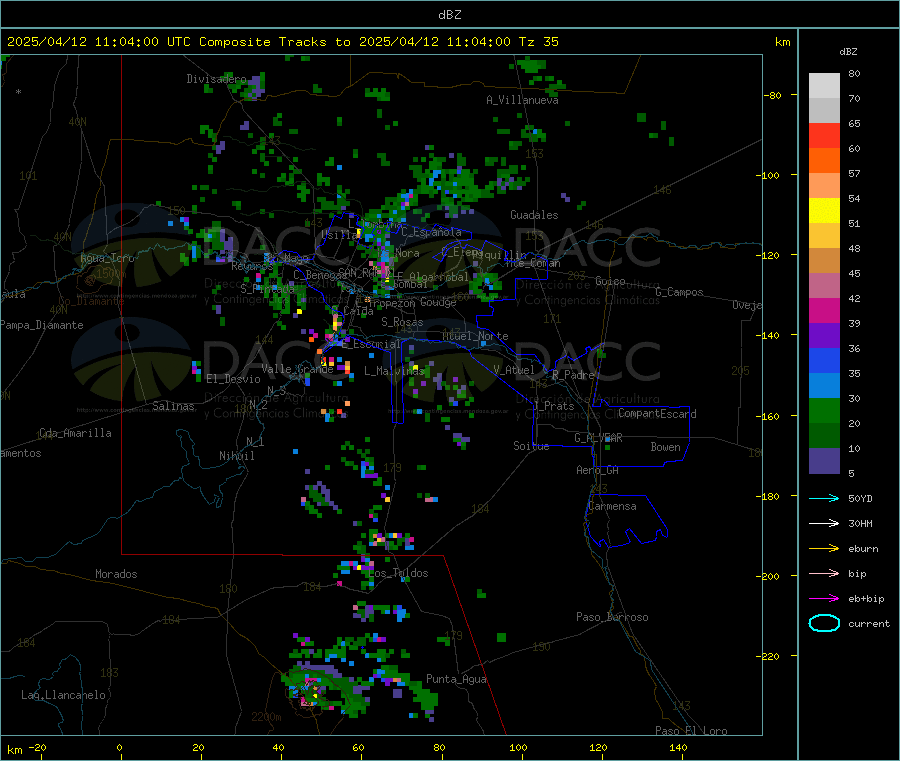
Task: Click the Paso_El_Loro map label
Action: [x=691, y=731]
